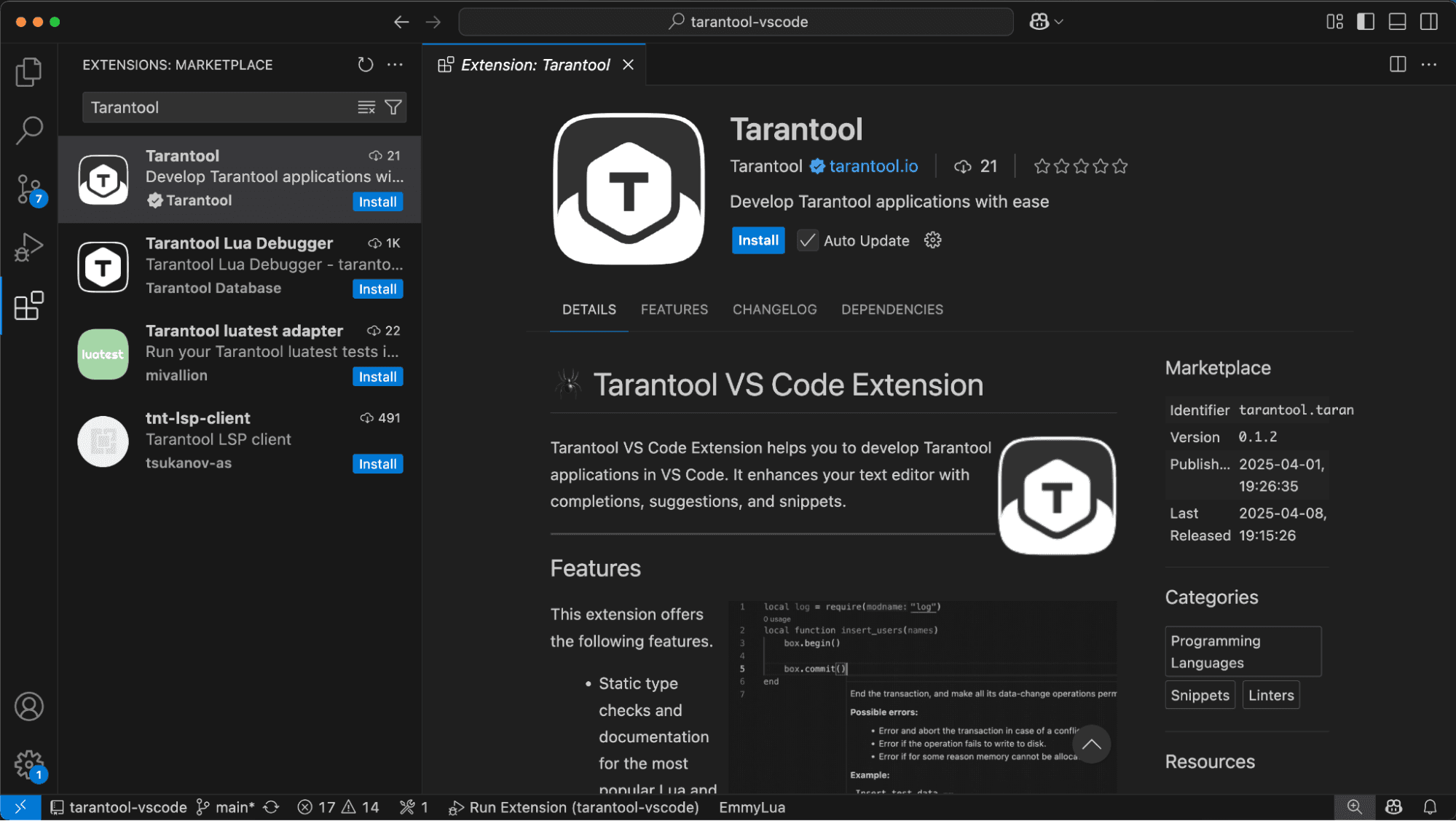1456x821 pixels.
Task: Open extension settings gear beside Auto Update
Action: pyautogui.click(x=932, y=240)
